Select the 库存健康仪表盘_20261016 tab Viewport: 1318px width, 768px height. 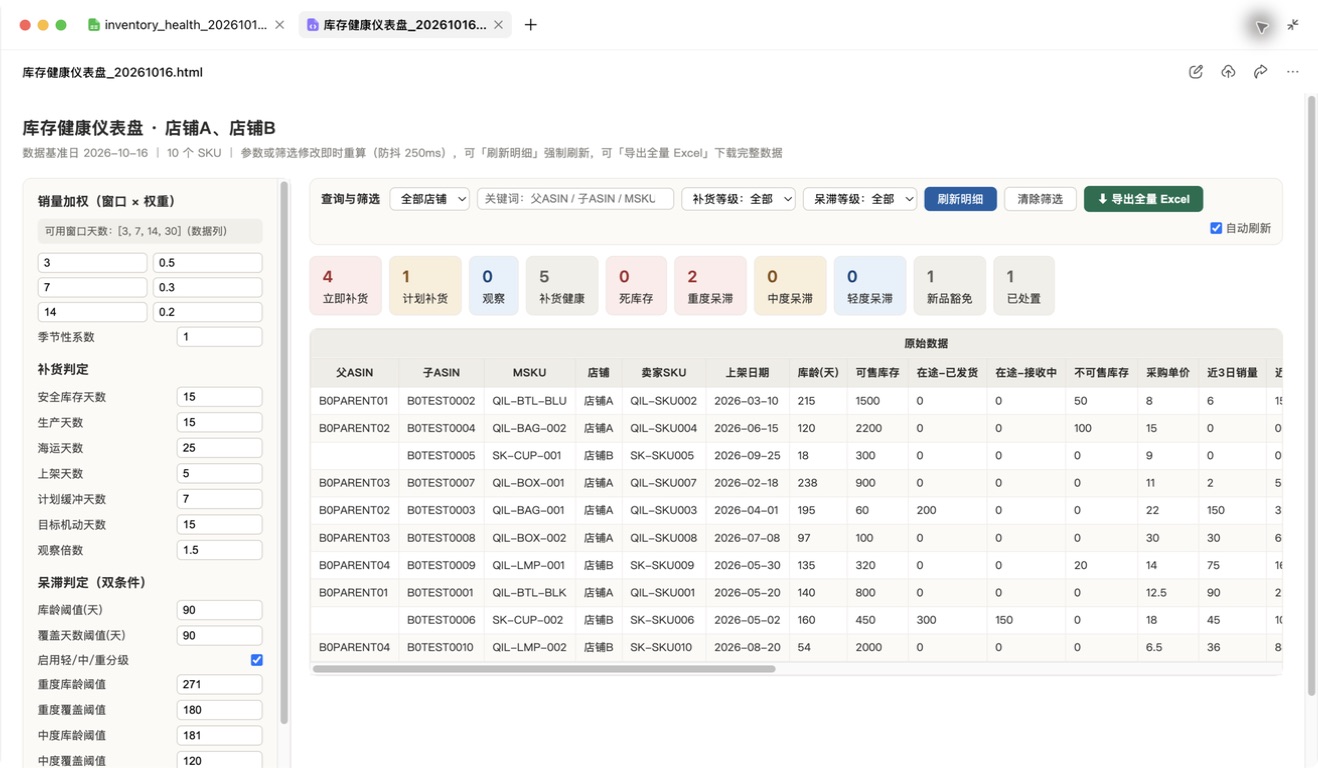coord(404,25)
